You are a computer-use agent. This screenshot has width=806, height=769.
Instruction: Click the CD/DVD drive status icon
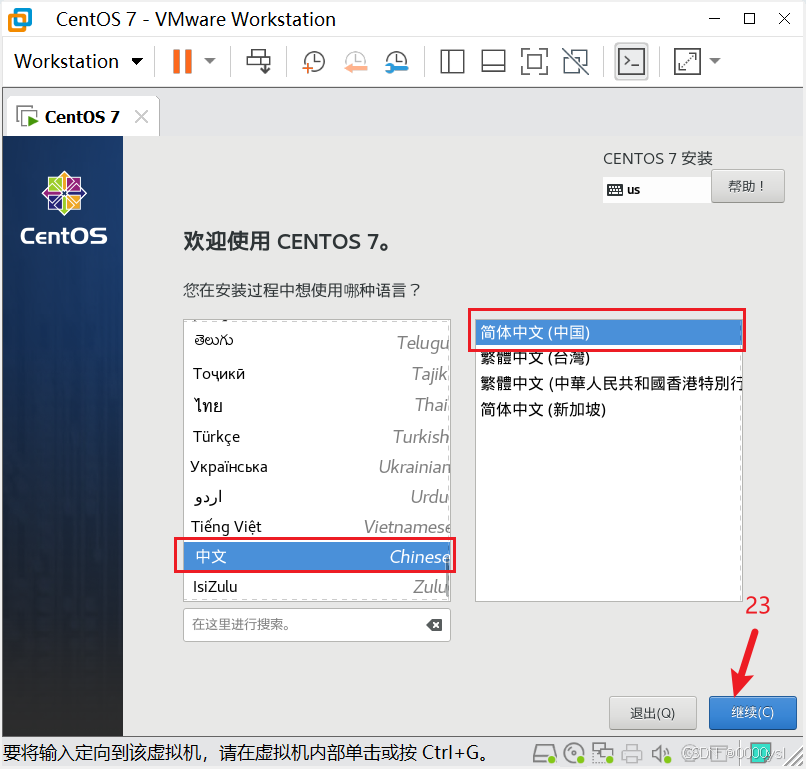(574, 754)
